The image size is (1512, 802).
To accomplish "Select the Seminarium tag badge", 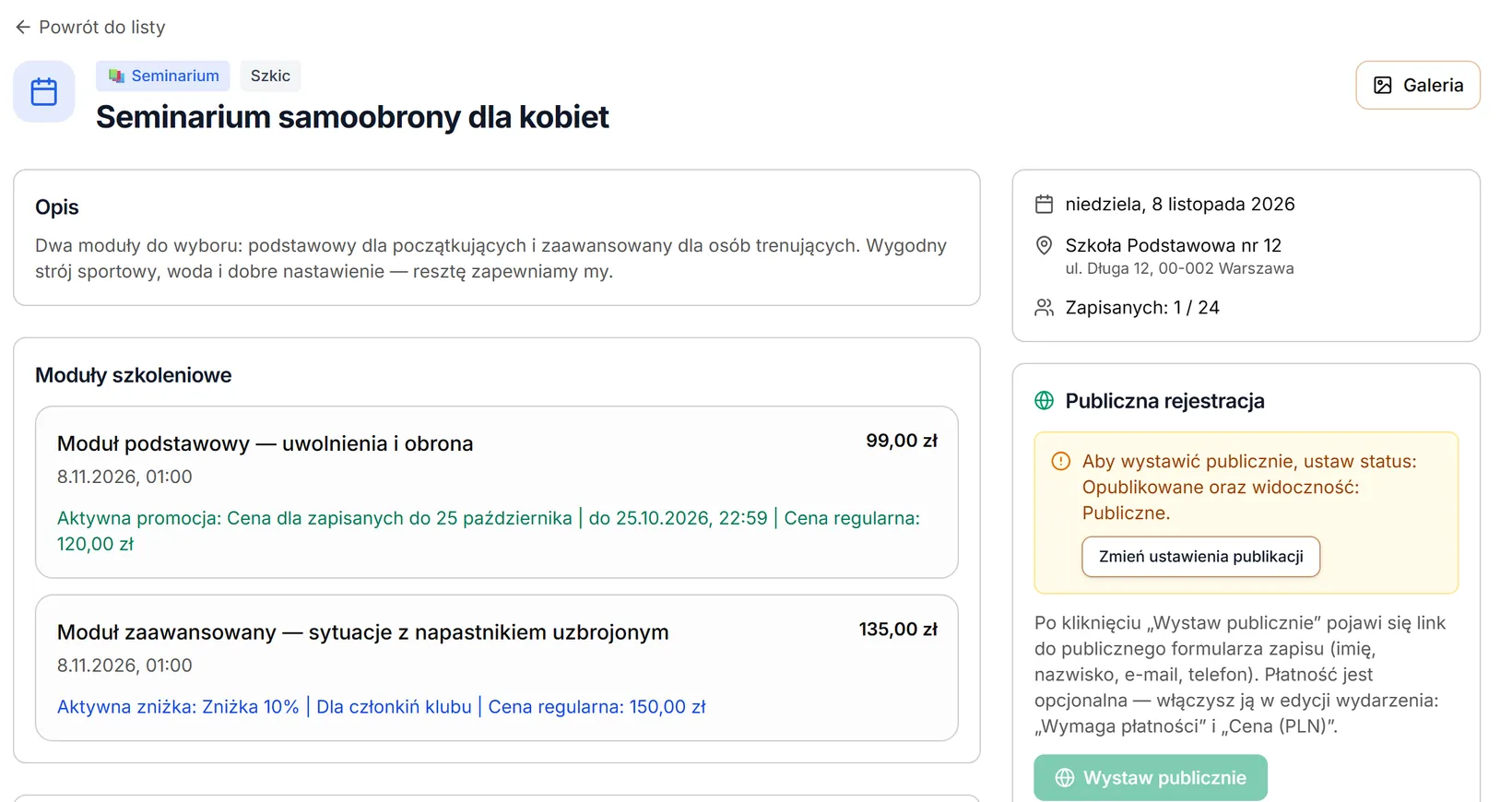I will click(163, 76).
